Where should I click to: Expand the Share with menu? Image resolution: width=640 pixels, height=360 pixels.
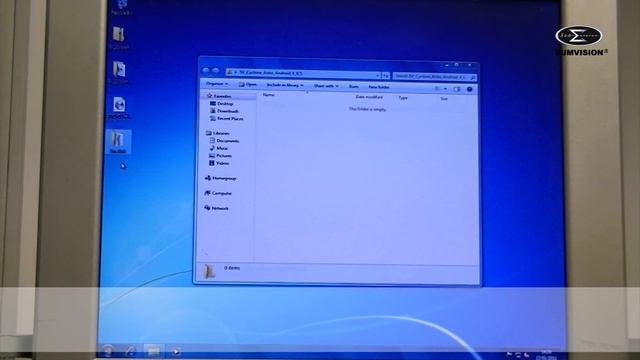tap(326, 86)
